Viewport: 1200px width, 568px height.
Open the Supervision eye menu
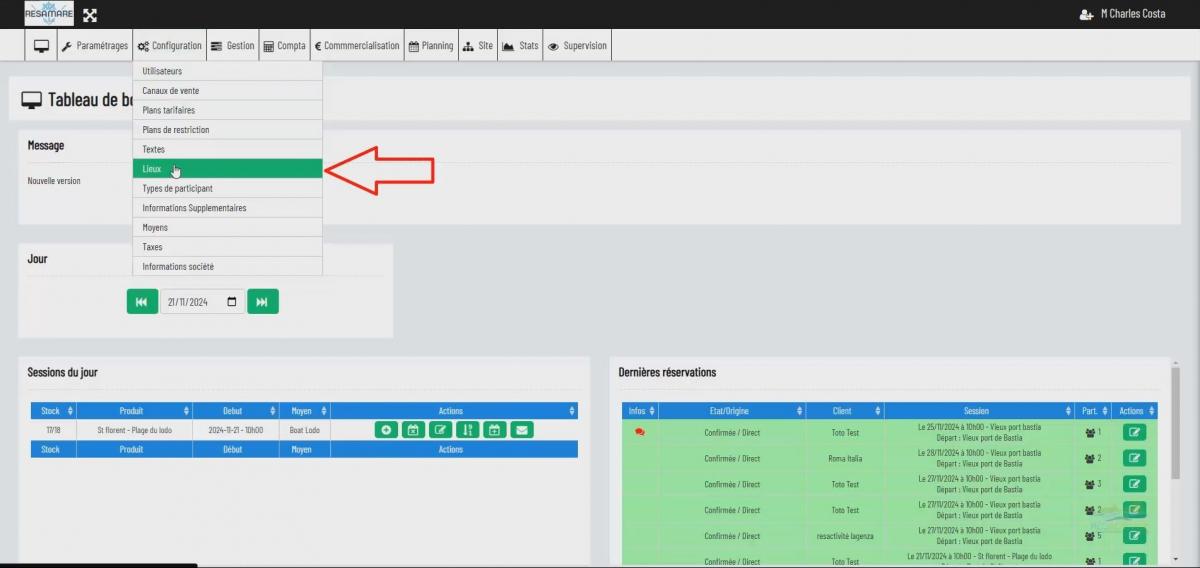coord(577,46)
